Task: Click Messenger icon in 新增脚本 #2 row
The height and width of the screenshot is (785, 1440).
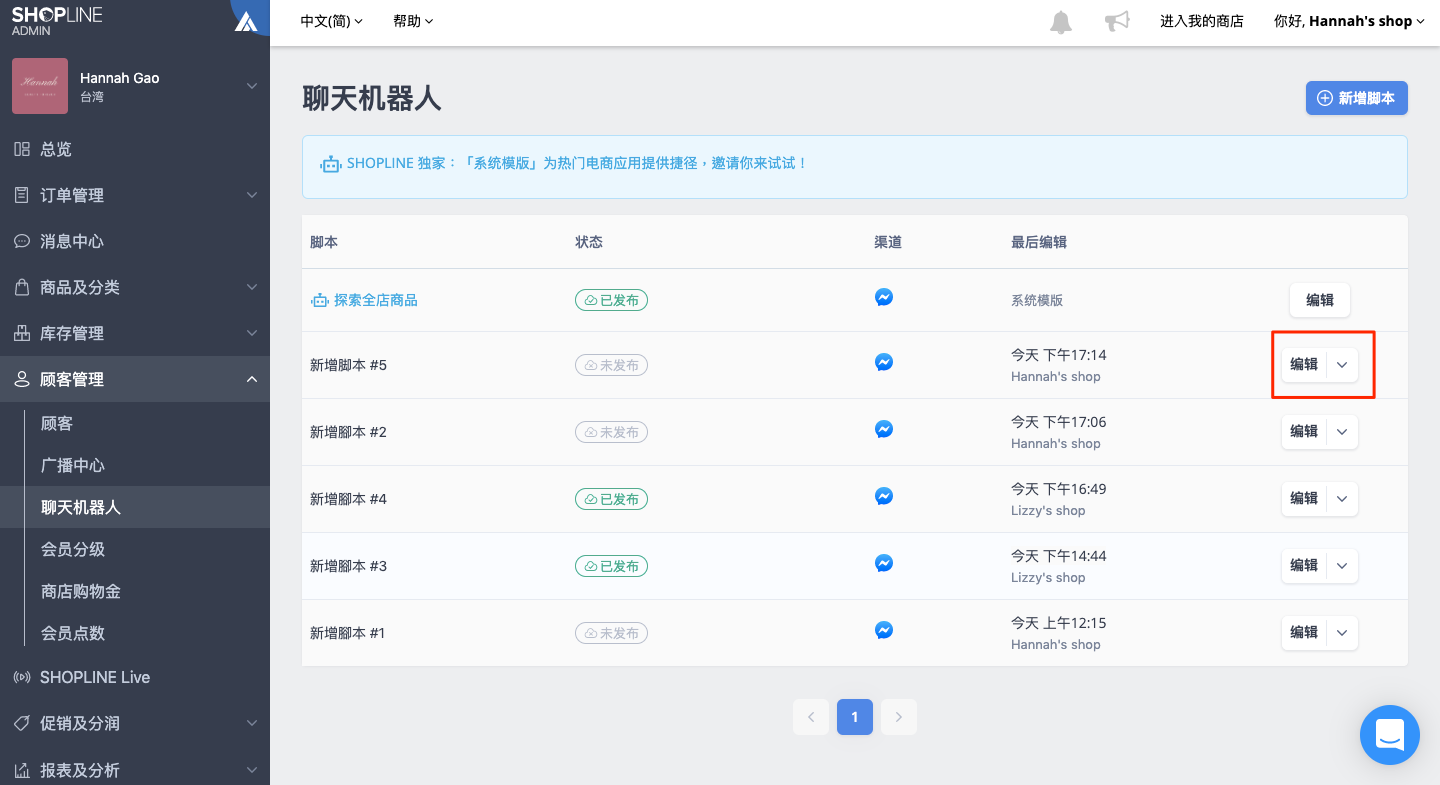Action: [x=884, y=429]
